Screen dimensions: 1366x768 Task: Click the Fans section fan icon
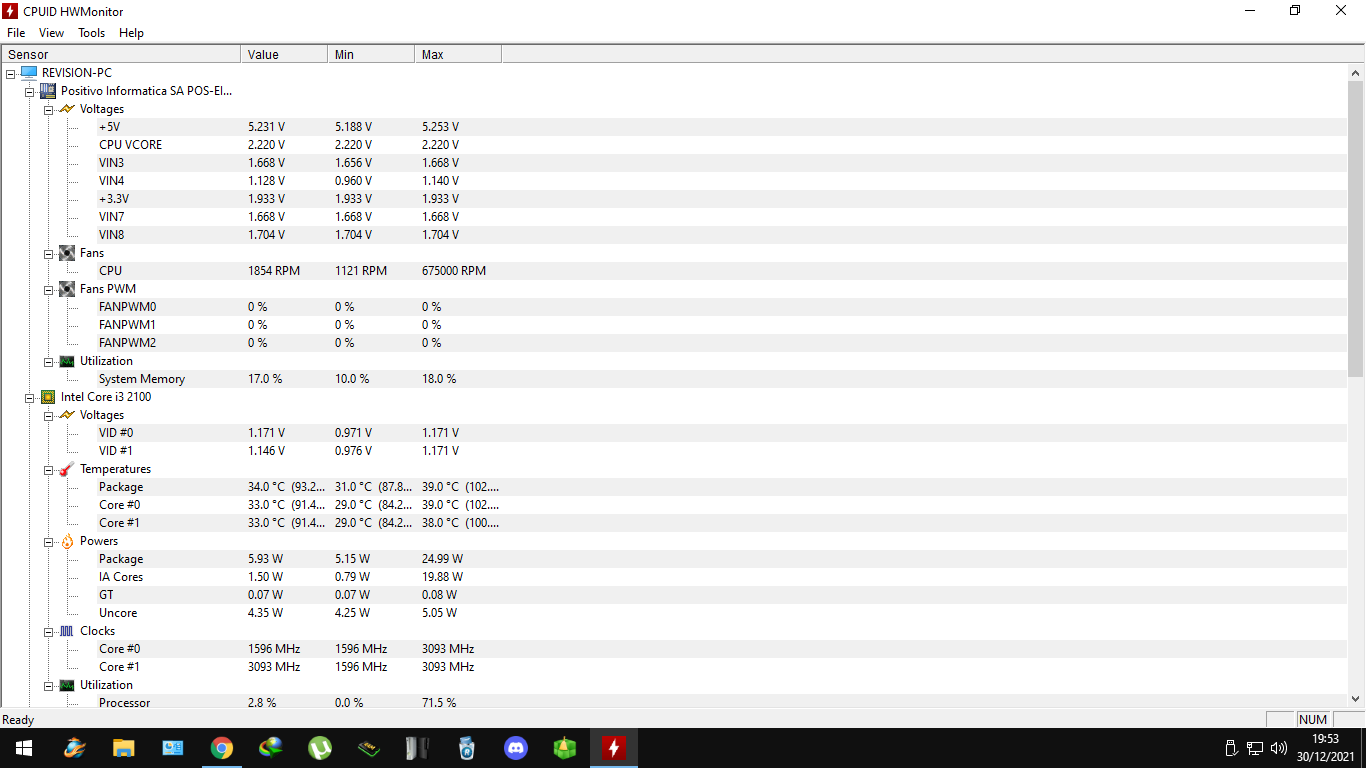tap(67, 253)
